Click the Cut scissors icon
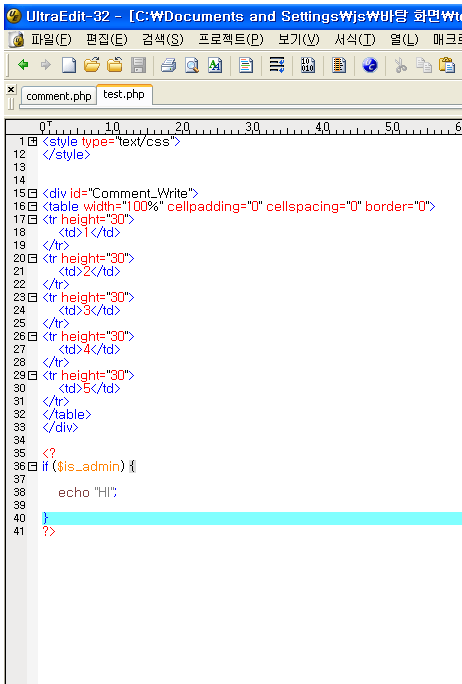The width and height of the screenshot is (462, 684). click(400, 65)
